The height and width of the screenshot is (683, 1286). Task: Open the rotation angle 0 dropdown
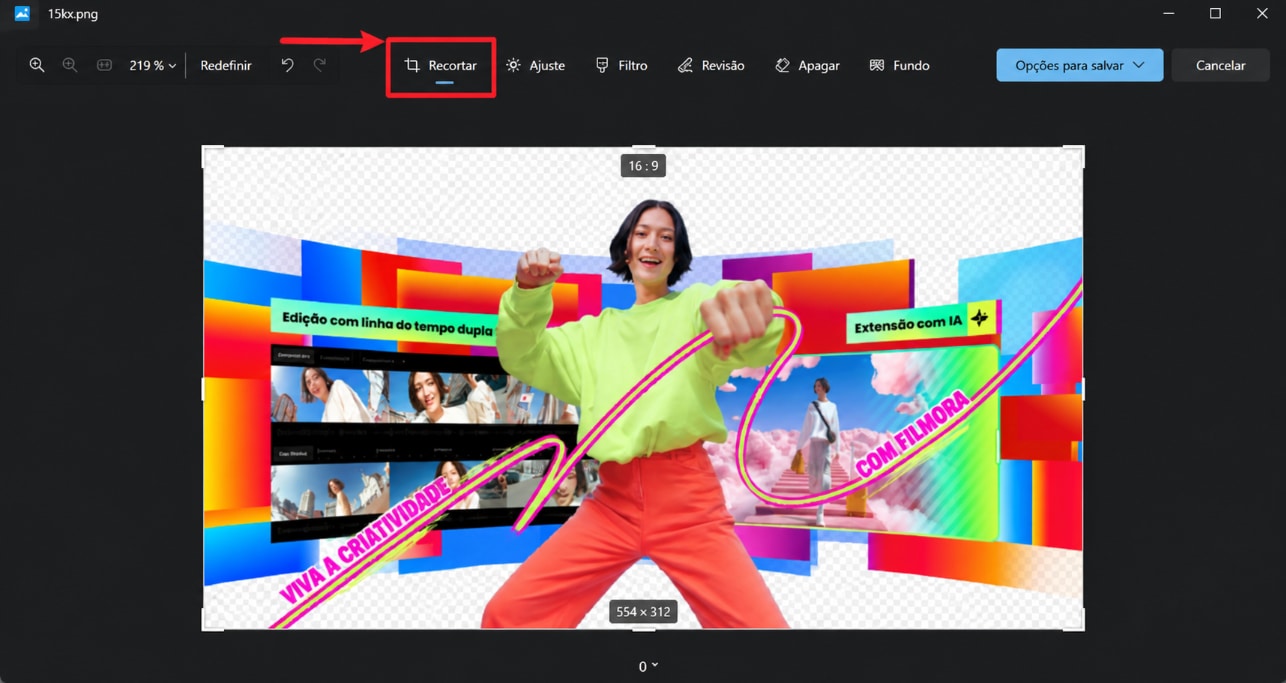648,666
